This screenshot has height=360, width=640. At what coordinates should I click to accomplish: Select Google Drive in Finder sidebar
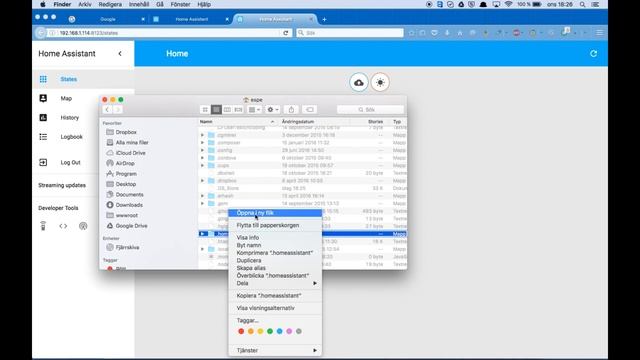pos(131,226)
